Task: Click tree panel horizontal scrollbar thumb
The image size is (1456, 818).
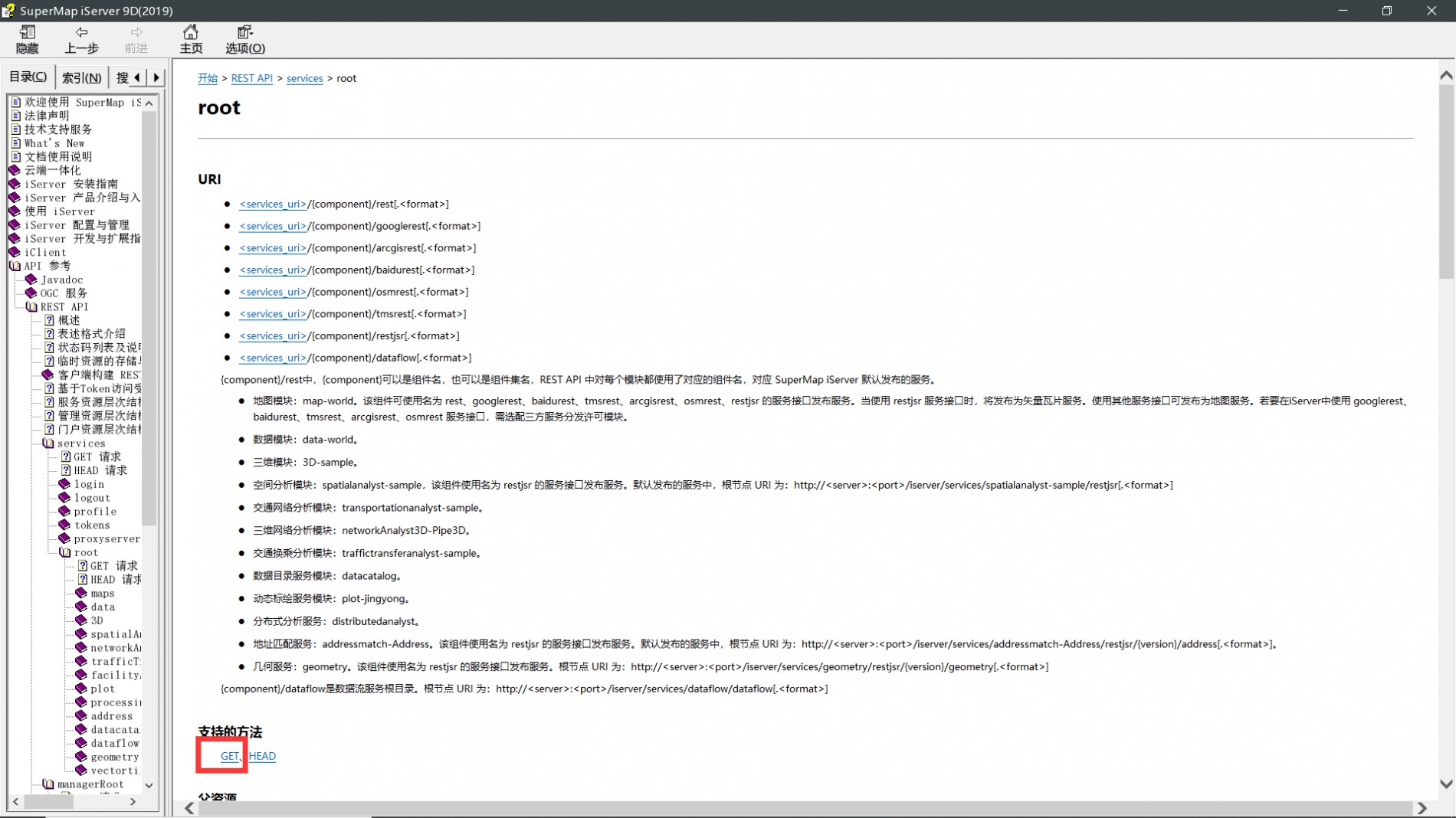Action: (x=48, y=802)
